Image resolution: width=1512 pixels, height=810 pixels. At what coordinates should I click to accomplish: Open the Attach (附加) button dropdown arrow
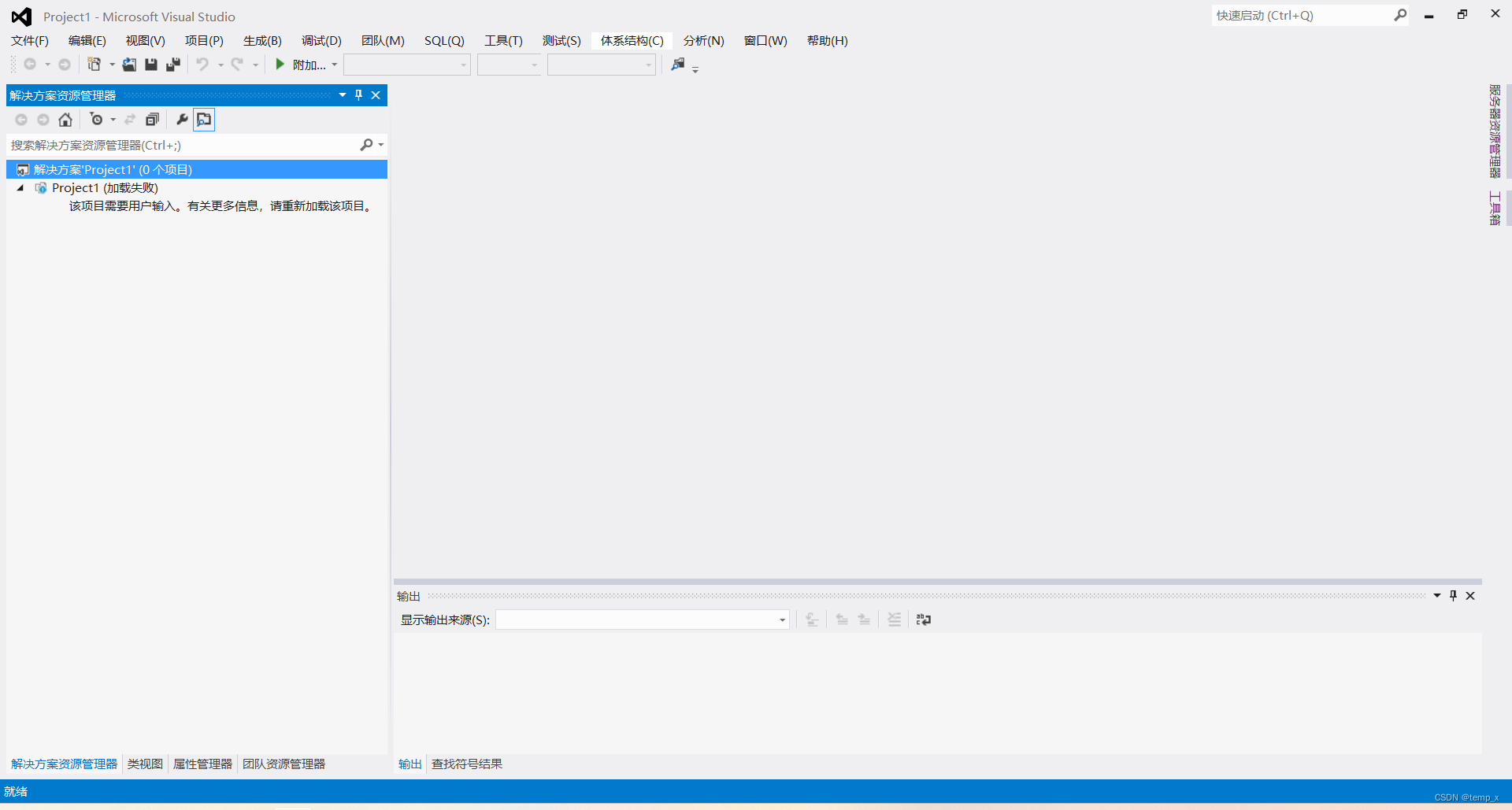pyautogui.click(x=335, y=65)
